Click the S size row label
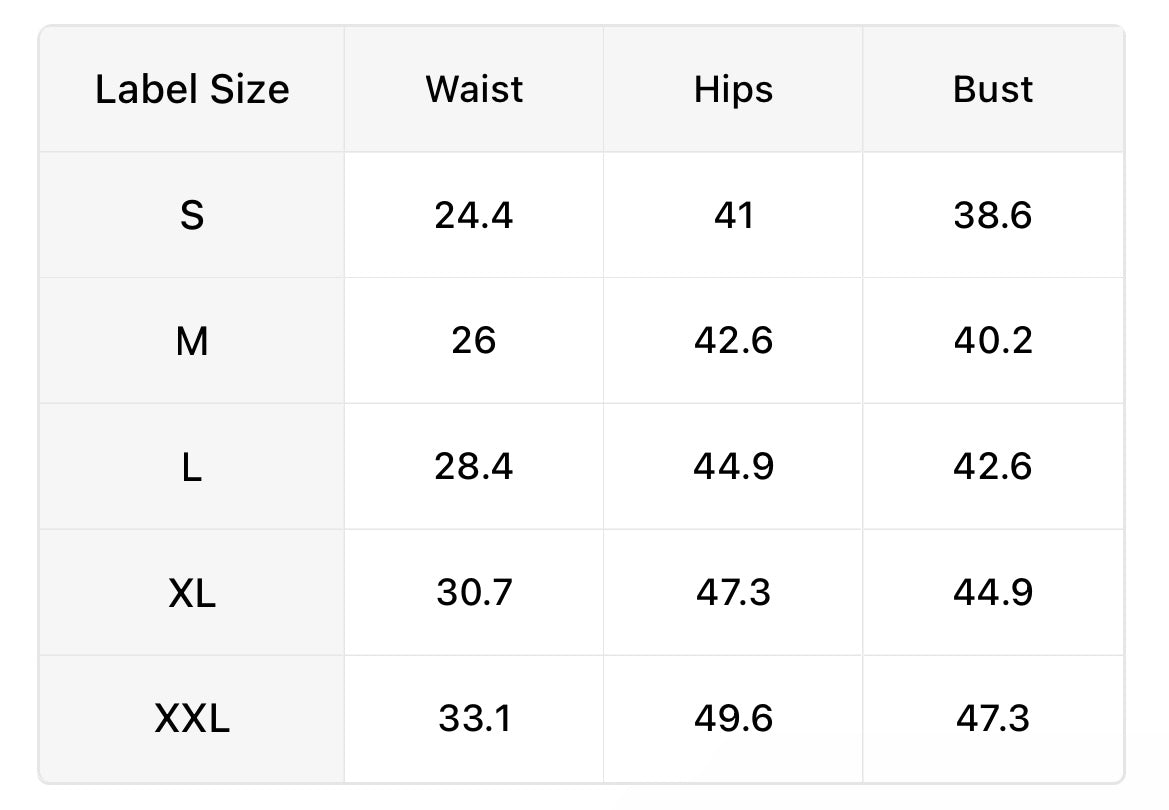 tap(192, 216)
